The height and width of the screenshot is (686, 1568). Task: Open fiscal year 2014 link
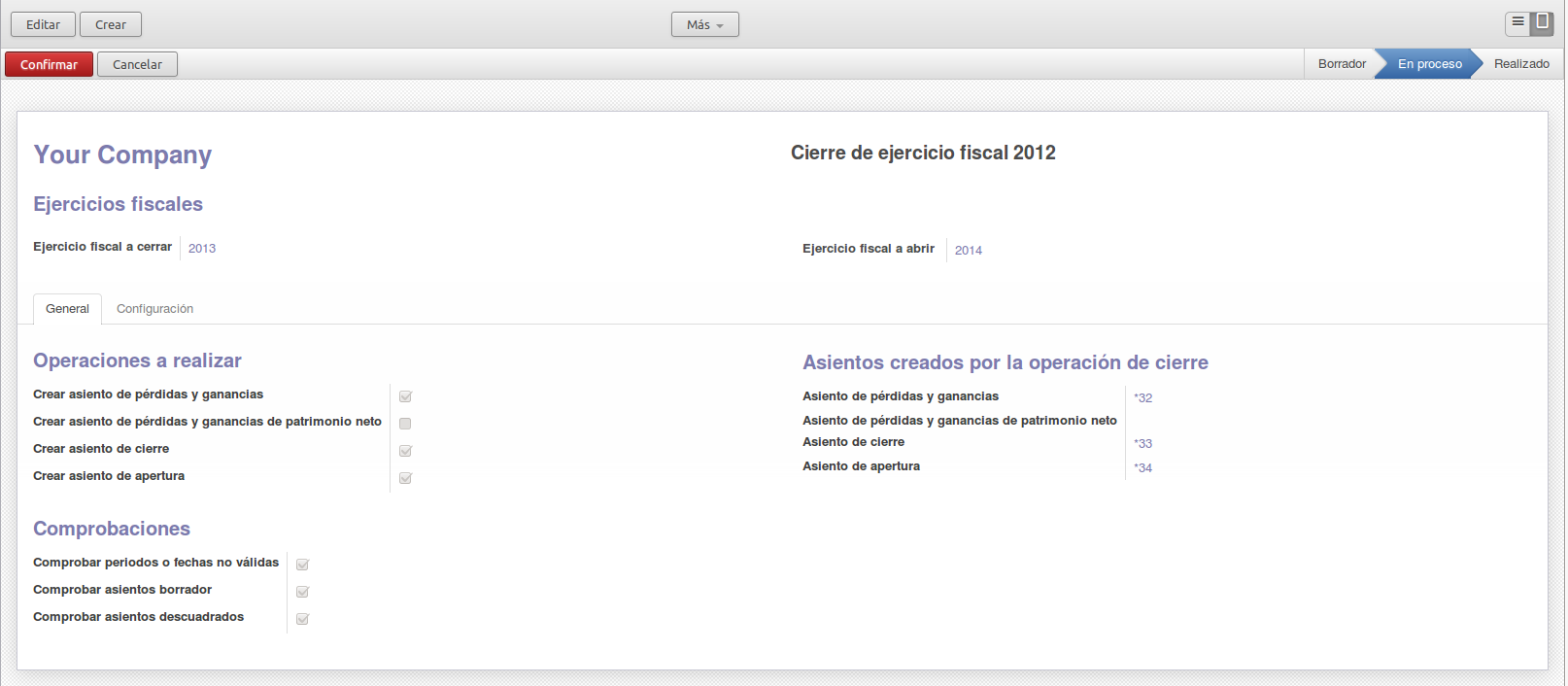(x=968, y=251)
